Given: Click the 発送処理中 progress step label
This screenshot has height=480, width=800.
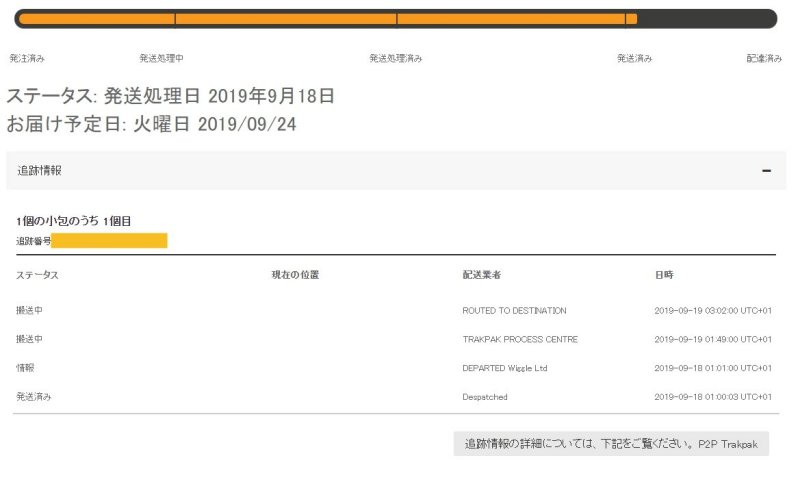Looking at the screenshot, I should 161,59.
